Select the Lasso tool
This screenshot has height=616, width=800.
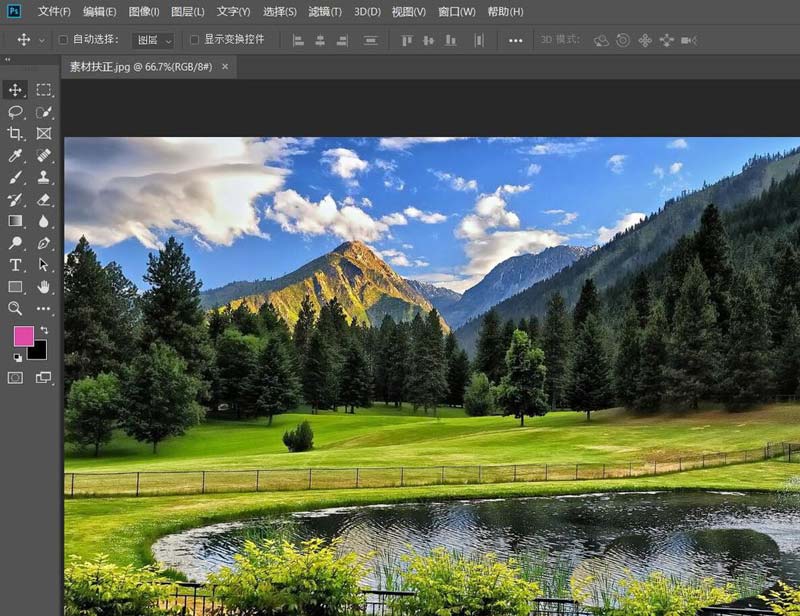pos(15,112)
